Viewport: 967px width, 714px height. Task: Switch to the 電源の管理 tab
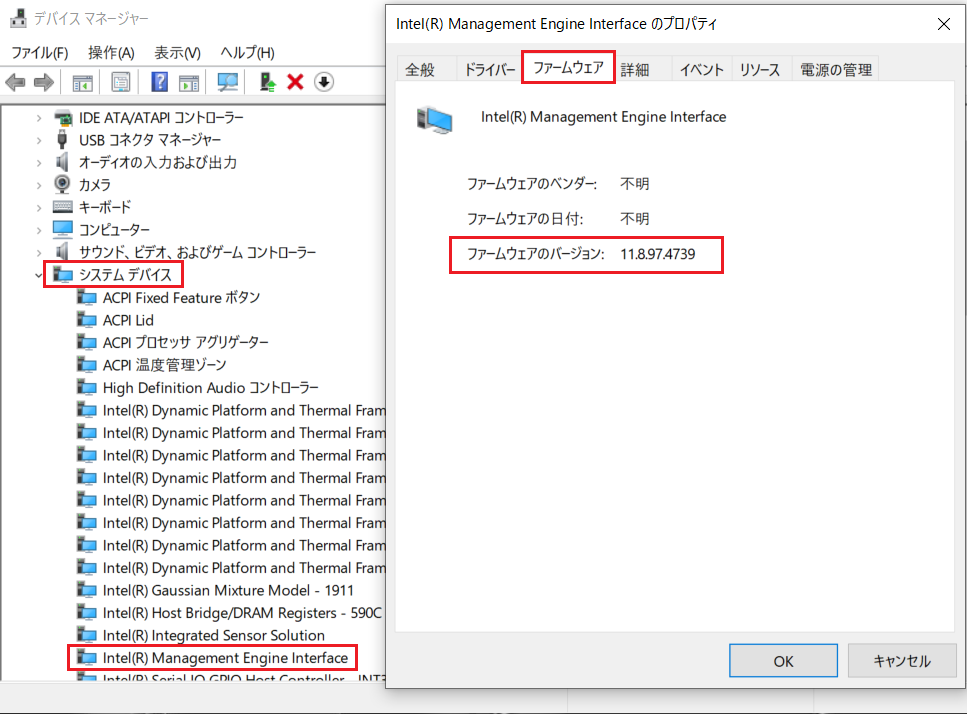[836, 70]
